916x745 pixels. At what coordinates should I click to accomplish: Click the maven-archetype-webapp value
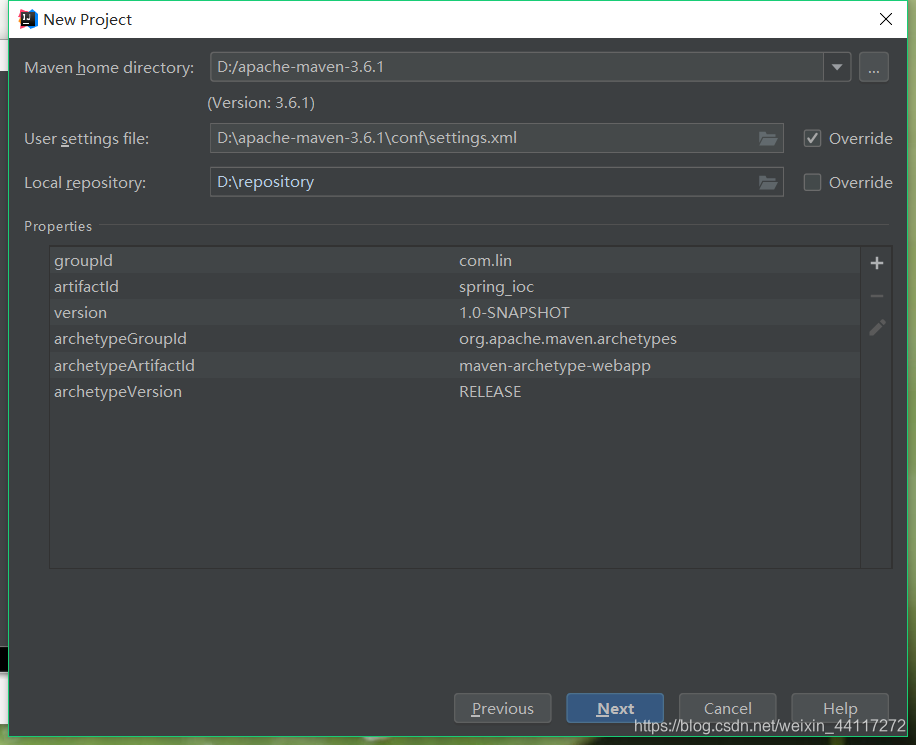(555, 366)
